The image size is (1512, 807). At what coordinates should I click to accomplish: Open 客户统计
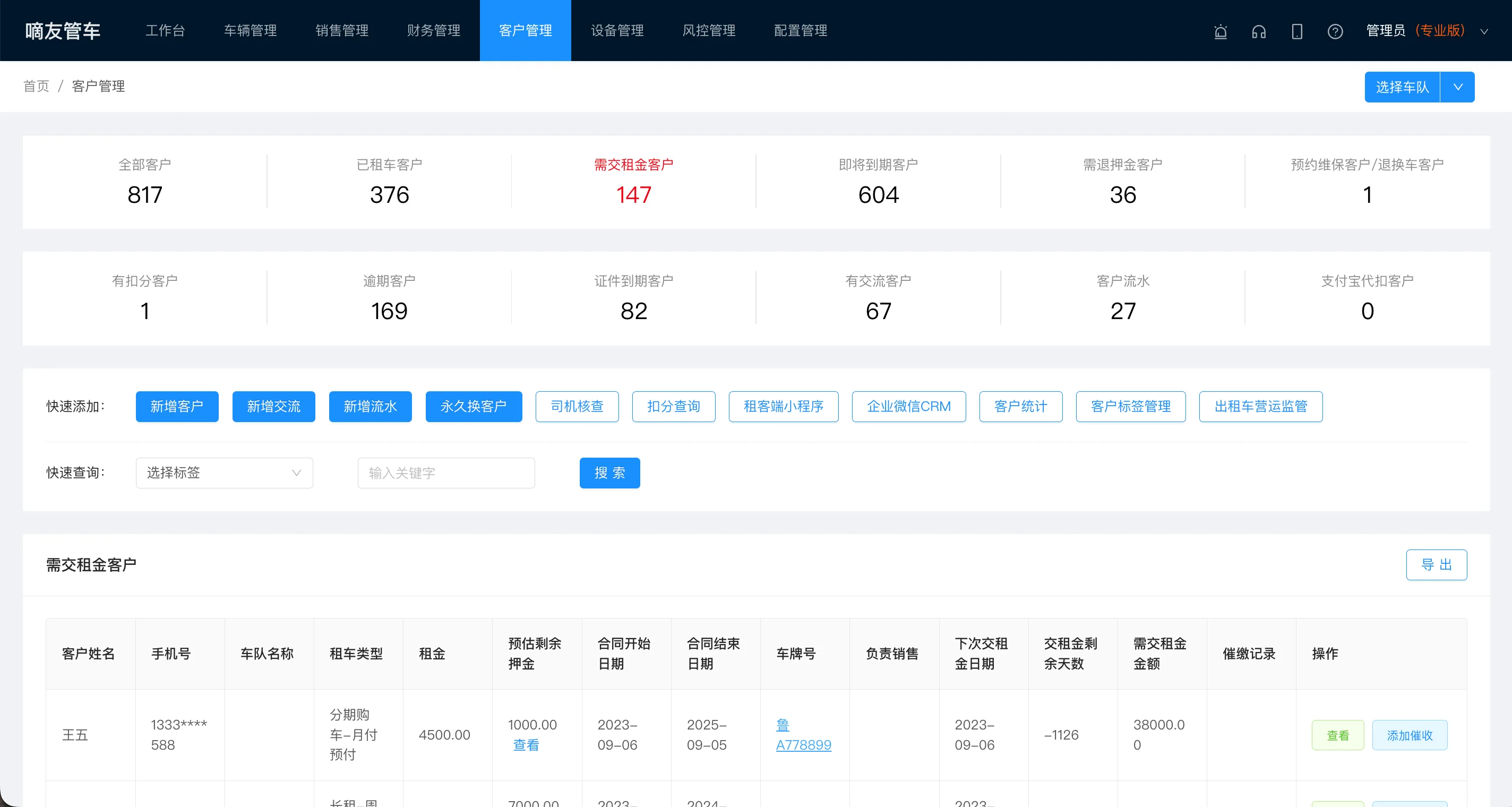[x=1021, y=406]
